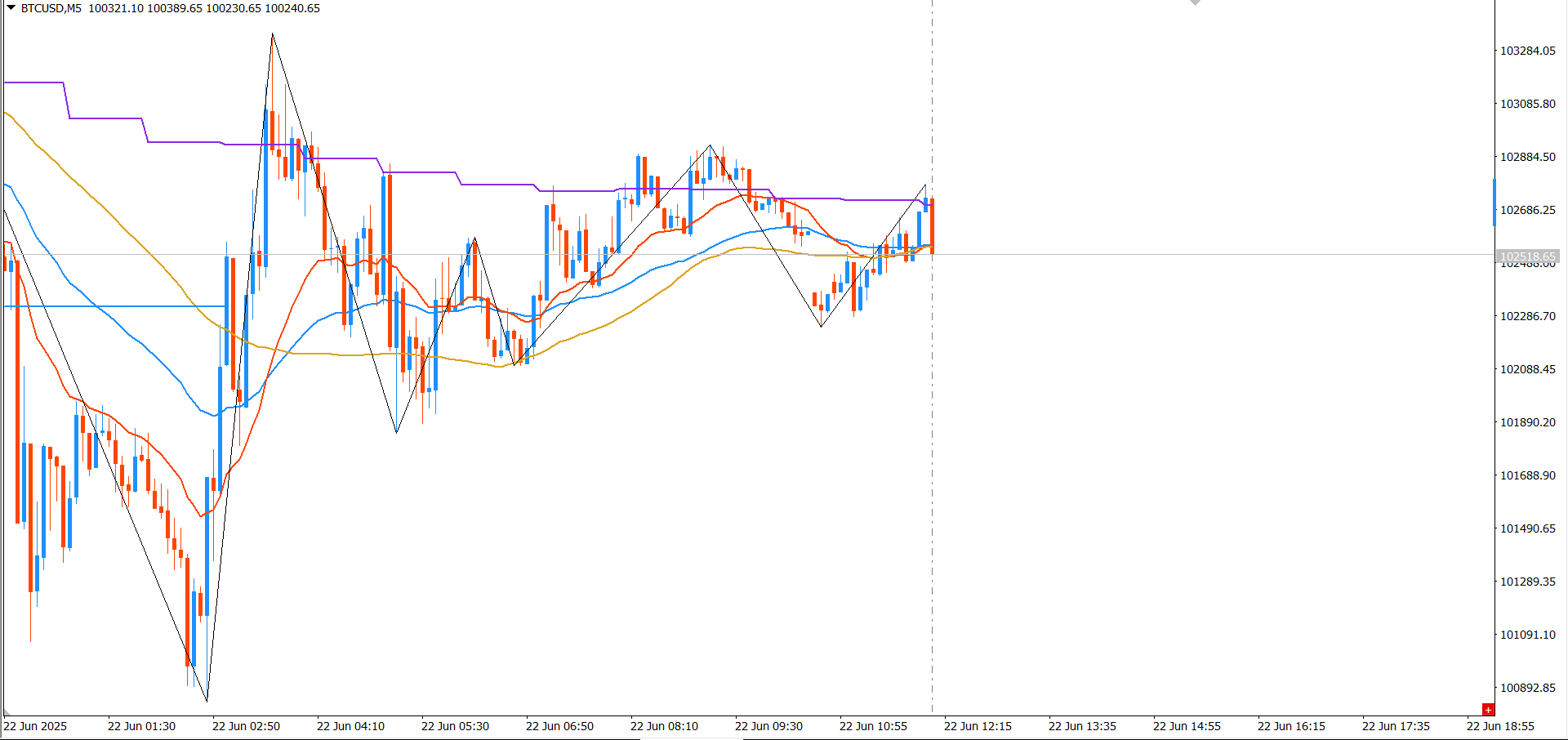The width and height of the screenshot is (1568, 740).
Task: Click the red plus icon in chart corner
Action: coord(1488,710)
